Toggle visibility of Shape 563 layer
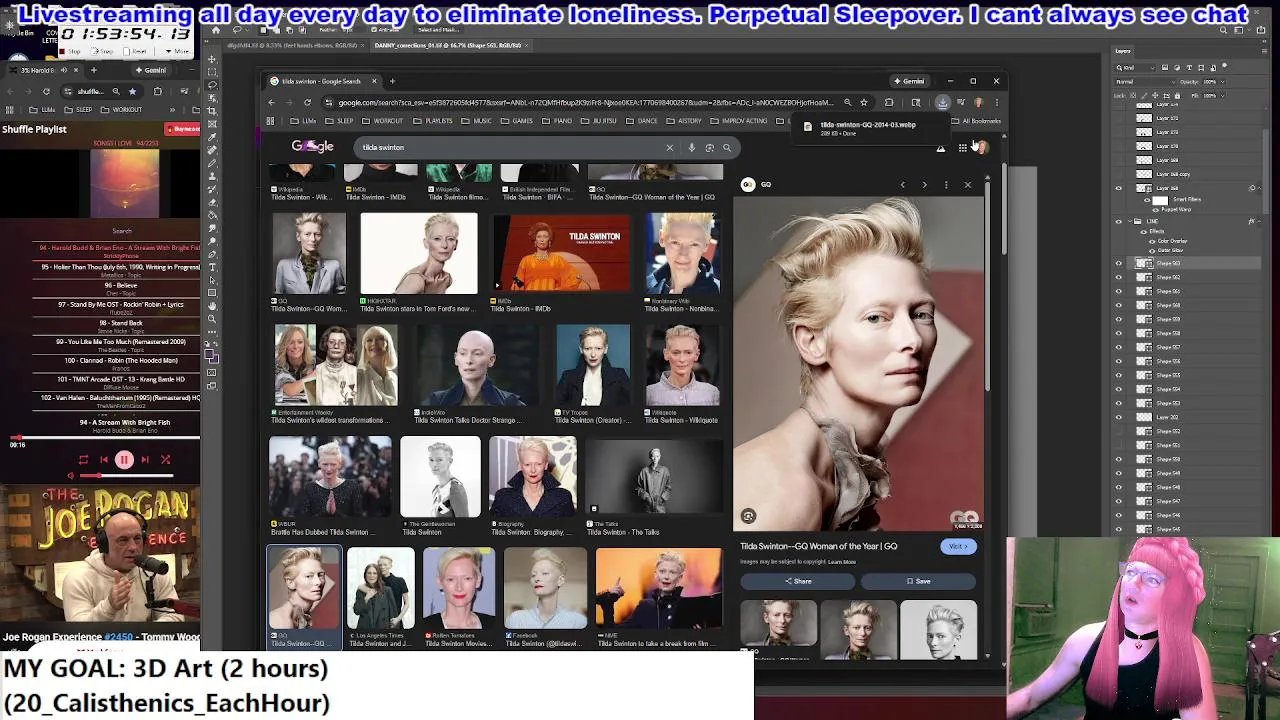The width and height of the screenshot is (1280, 720). point(1119,263)
